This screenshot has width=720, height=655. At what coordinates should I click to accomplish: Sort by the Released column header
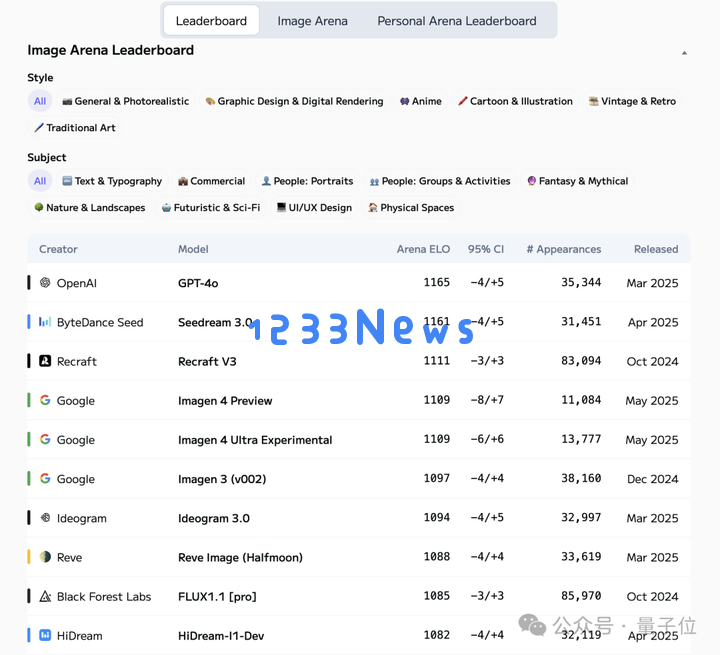pos(656,249)
